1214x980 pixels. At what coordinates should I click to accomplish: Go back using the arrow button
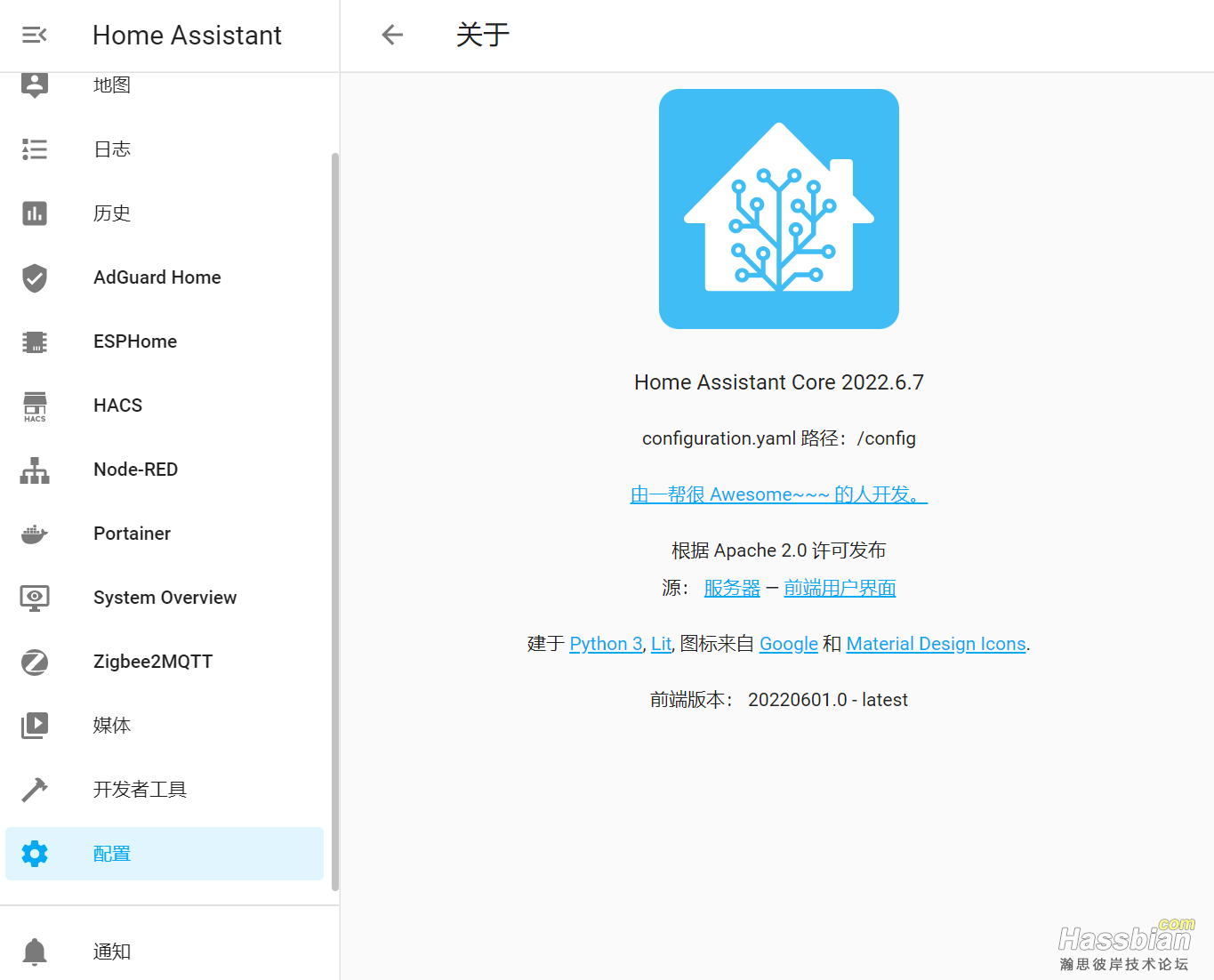point(391,35)
